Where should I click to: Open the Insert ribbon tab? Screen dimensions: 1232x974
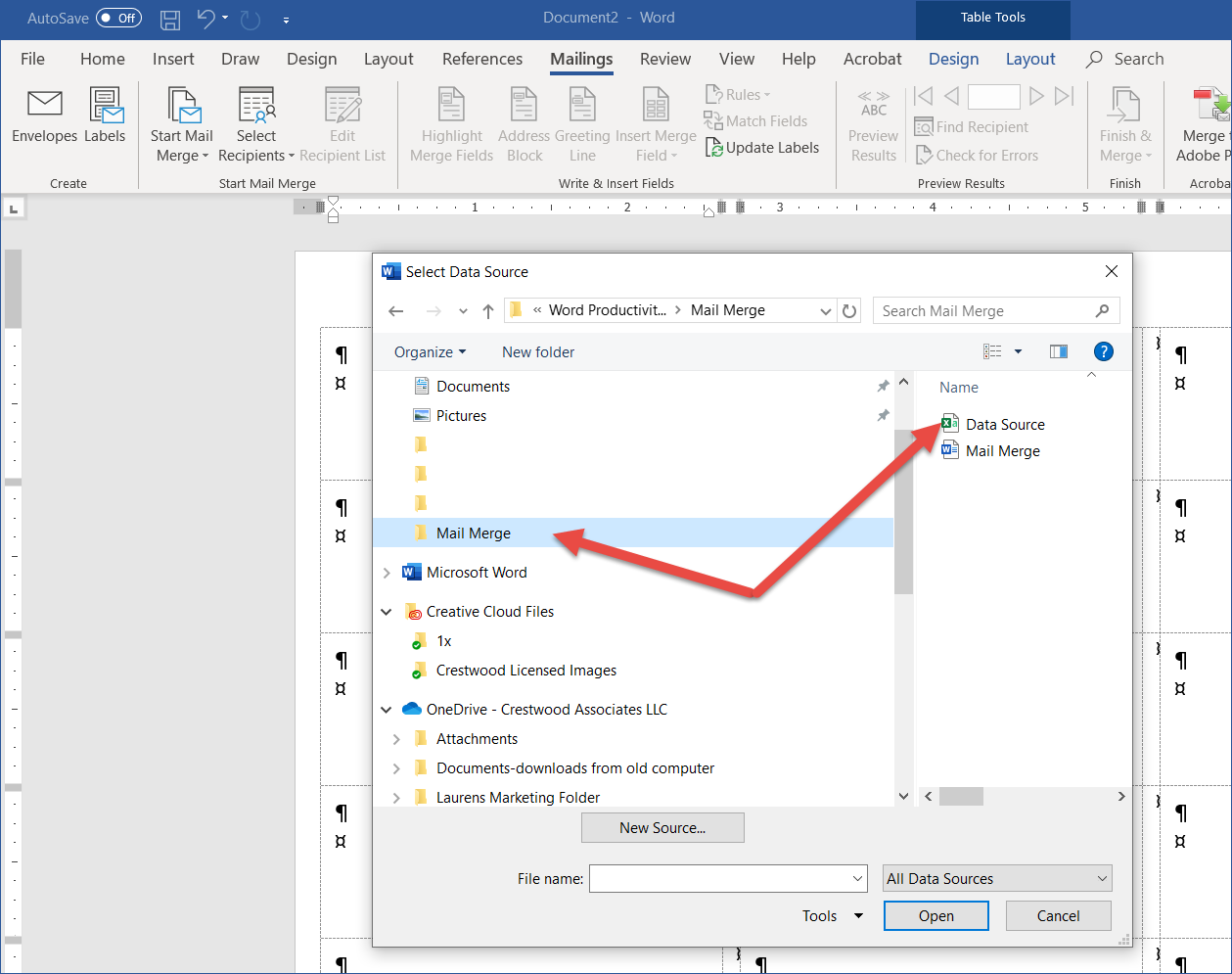(x=173, y=60)
